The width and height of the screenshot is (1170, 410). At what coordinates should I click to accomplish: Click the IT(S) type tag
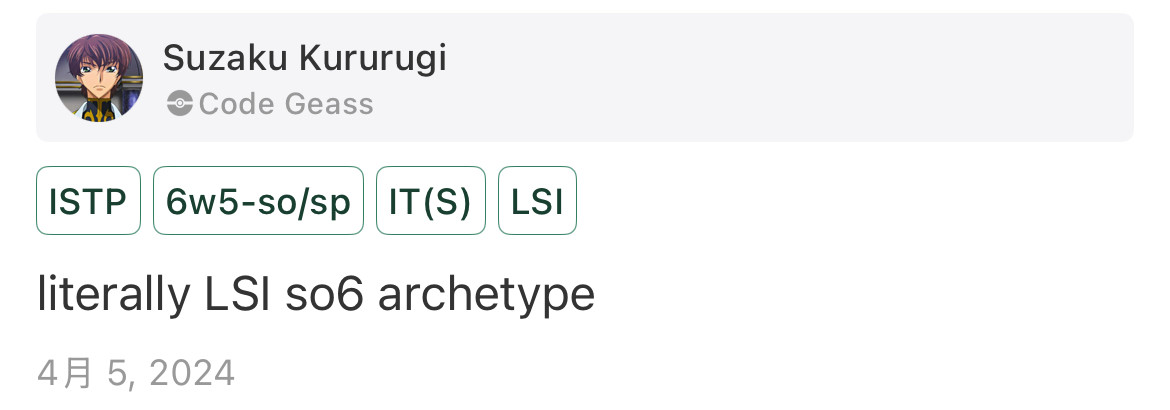click(430, 201)
